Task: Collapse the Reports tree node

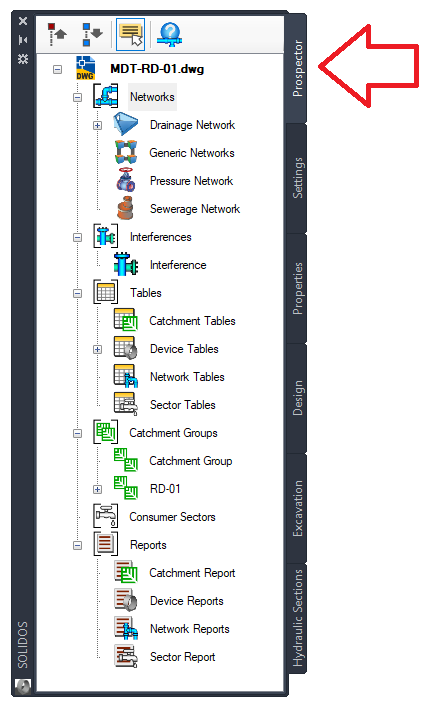Action: pos(77,545)
